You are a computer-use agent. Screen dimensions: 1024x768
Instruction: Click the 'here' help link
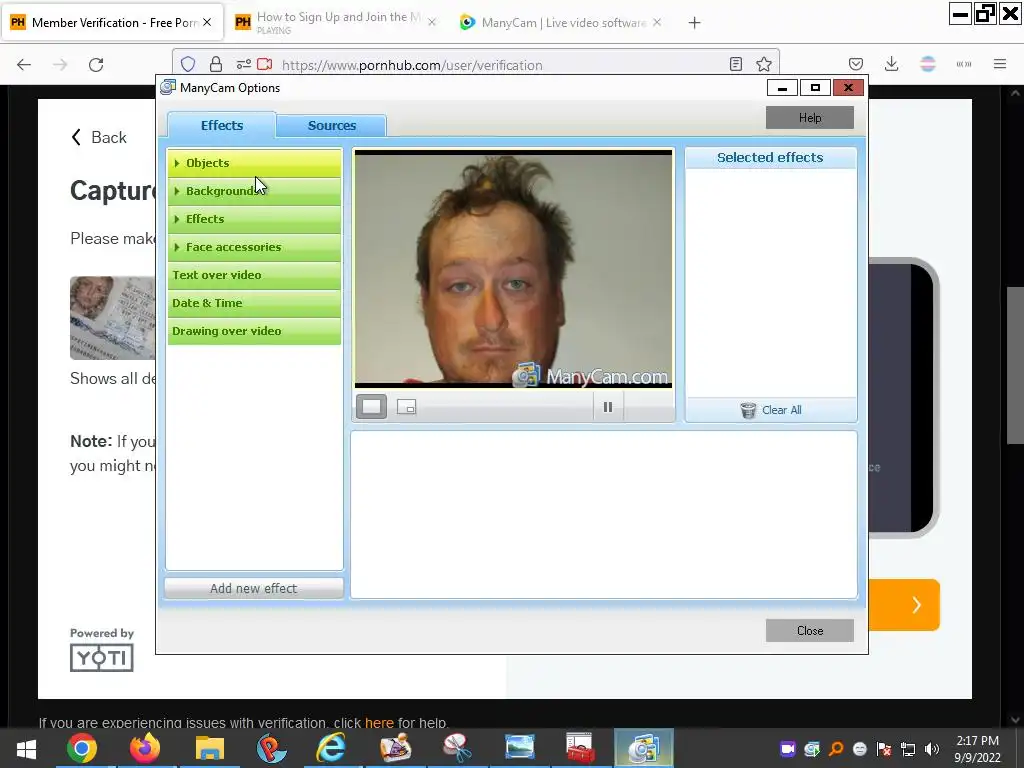click(379, 723)
